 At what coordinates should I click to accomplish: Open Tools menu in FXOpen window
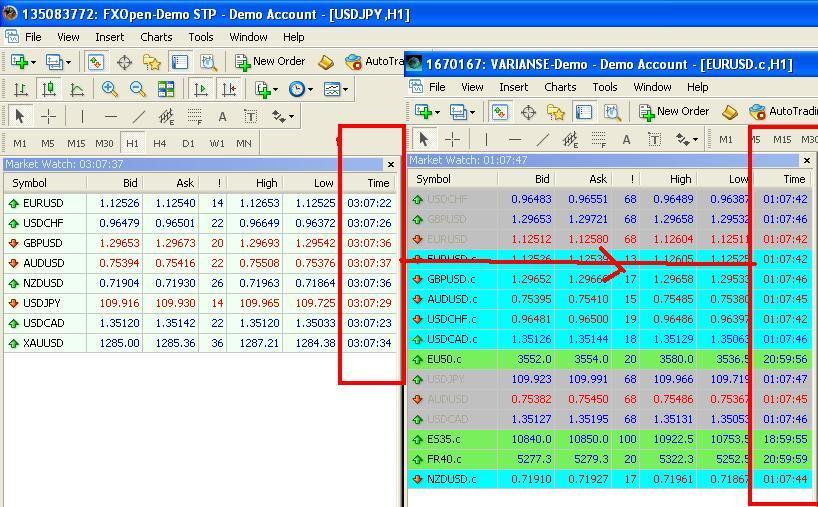201,37
